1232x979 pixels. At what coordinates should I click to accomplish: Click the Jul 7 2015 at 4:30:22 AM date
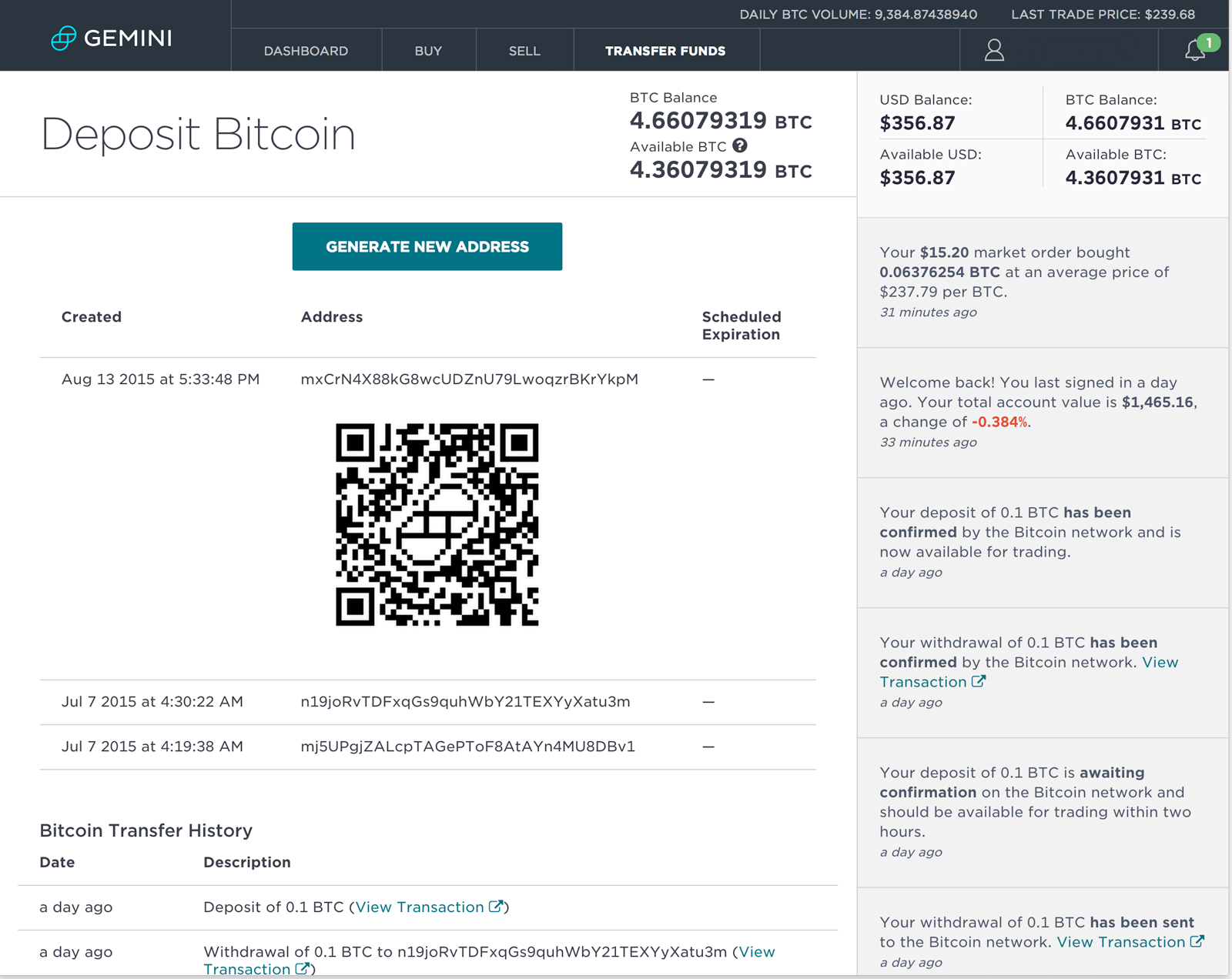(152, 701)
